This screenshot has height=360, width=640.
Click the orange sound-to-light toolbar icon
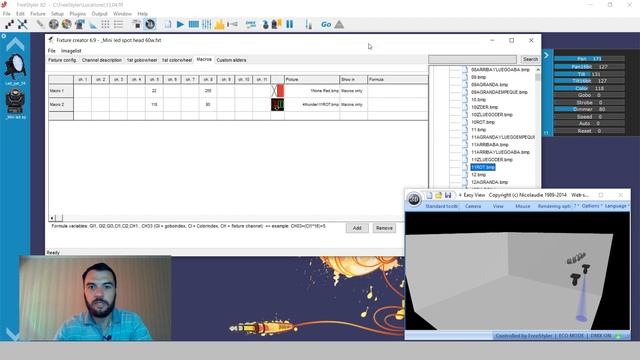(220, 24)
